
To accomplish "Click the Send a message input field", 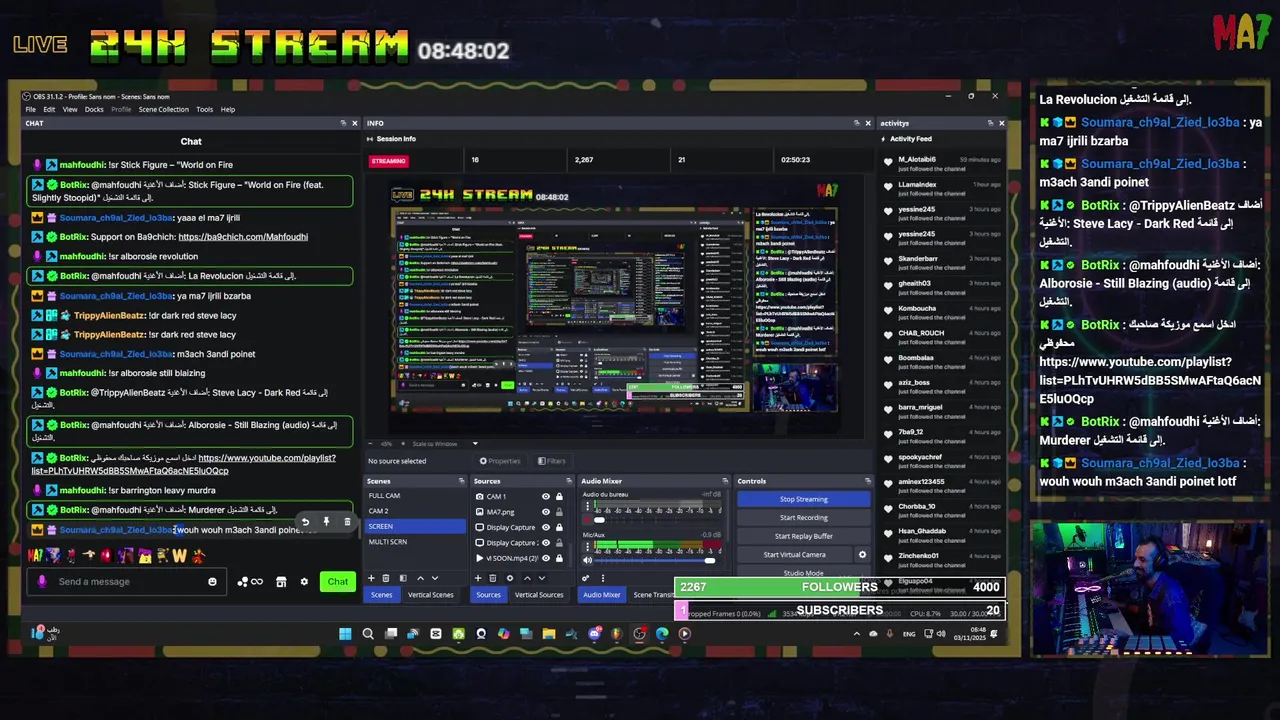I will point(127,582).
